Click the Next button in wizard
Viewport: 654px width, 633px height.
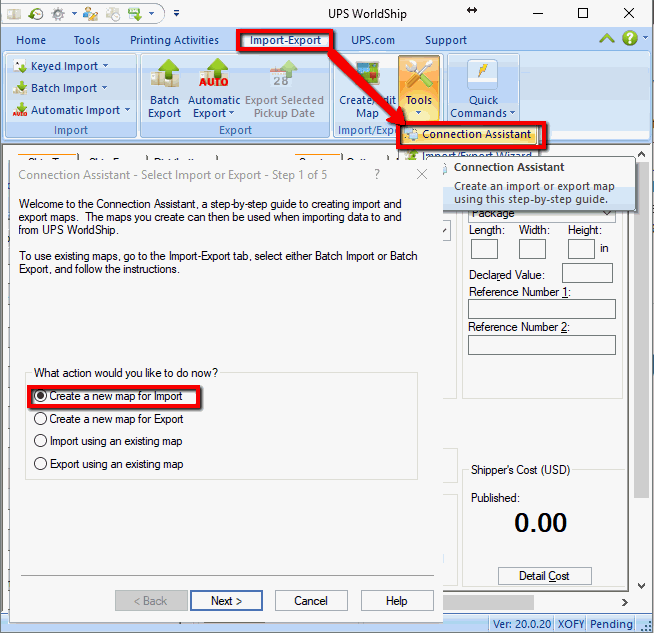[227, 601]
